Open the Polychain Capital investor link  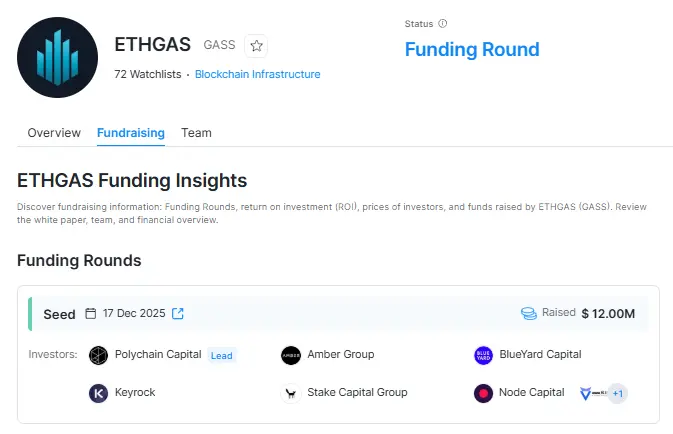point(159,354)
